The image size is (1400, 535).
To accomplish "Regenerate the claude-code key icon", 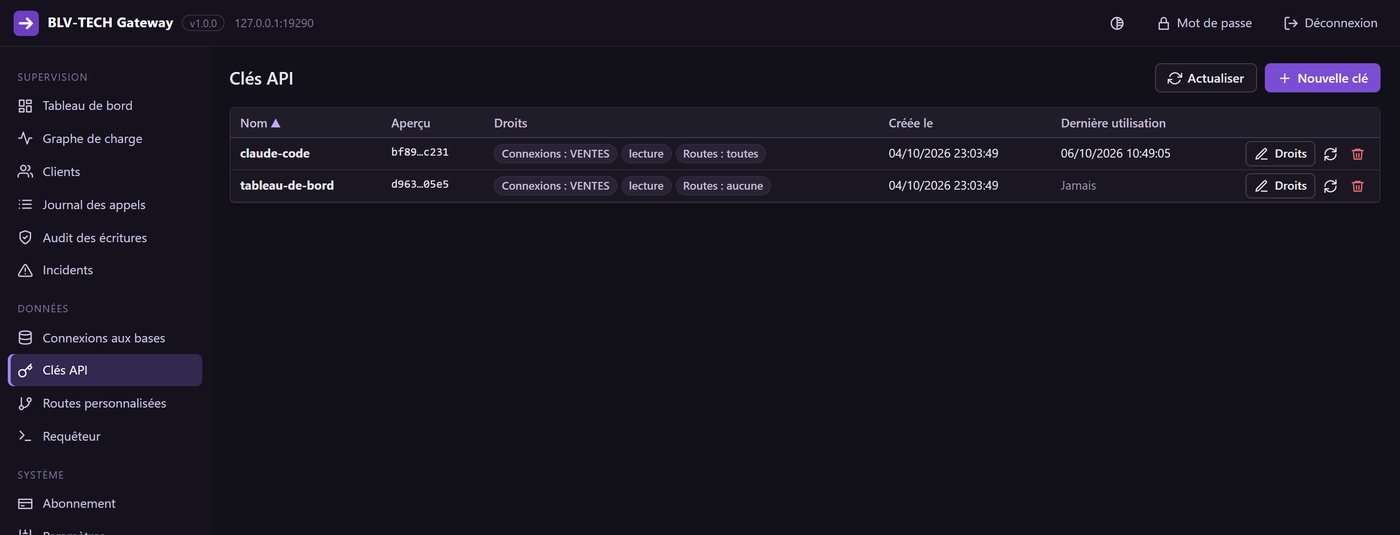I will (x=1330, y=154).
